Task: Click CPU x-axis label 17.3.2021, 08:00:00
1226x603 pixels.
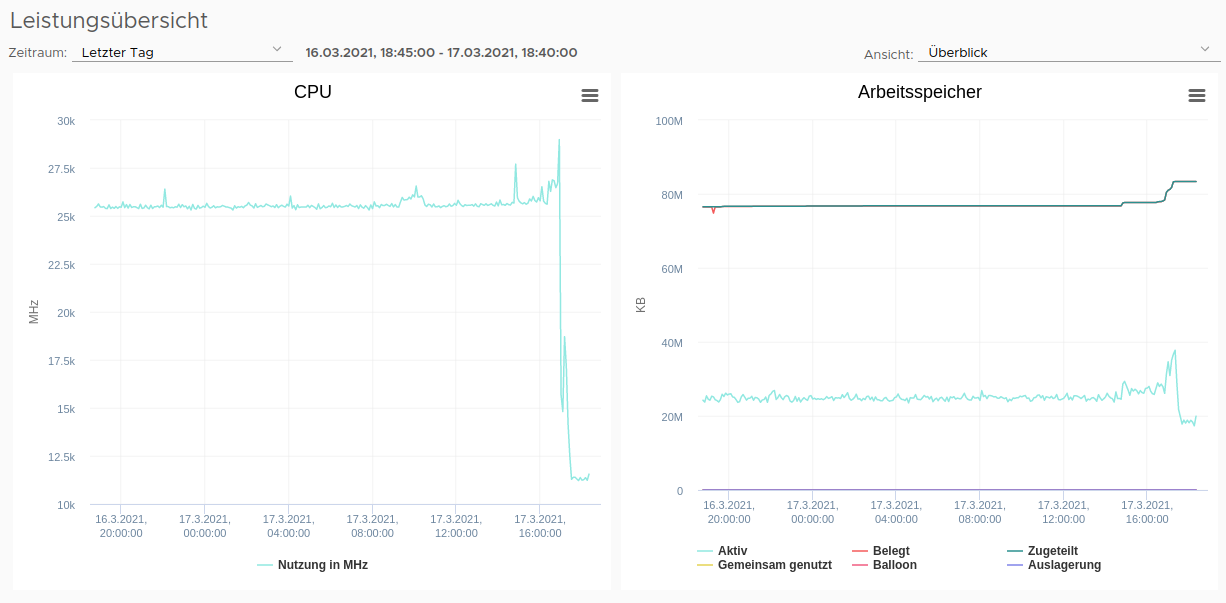Action: click(372, 526)
